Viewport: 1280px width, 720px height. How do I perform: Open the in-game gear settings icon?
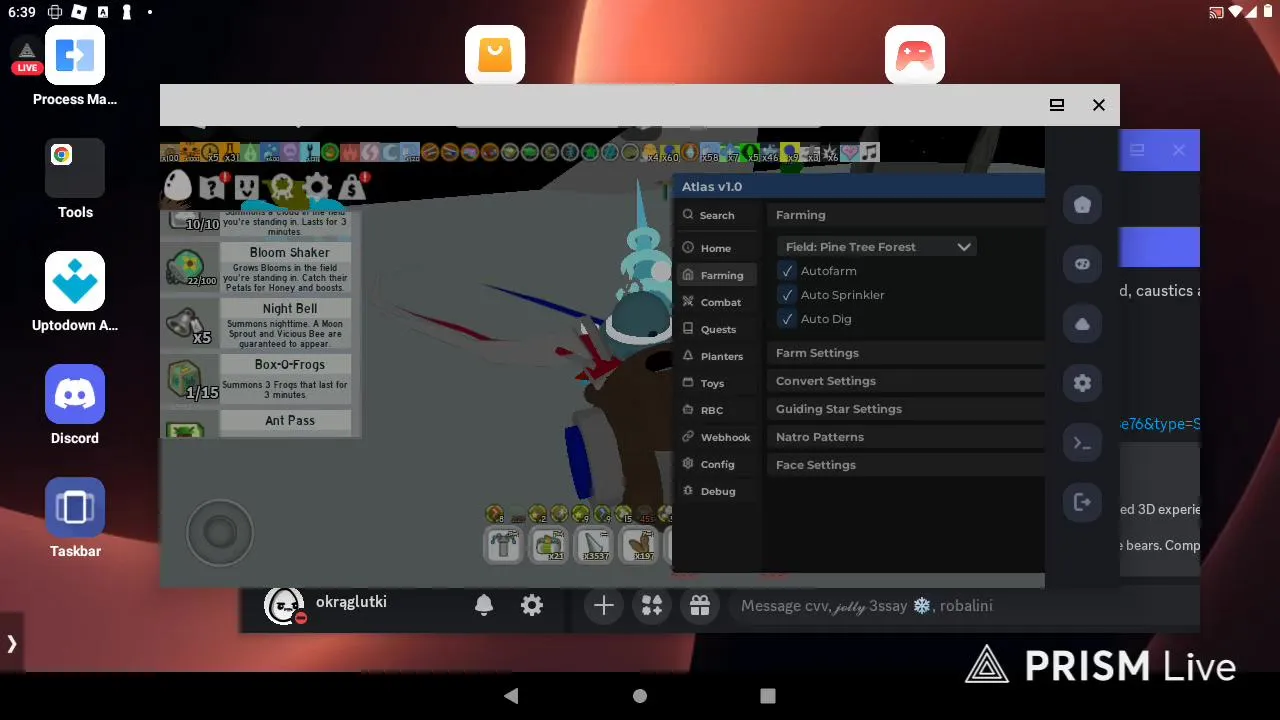pyautogui.click(x=318, y=186)
